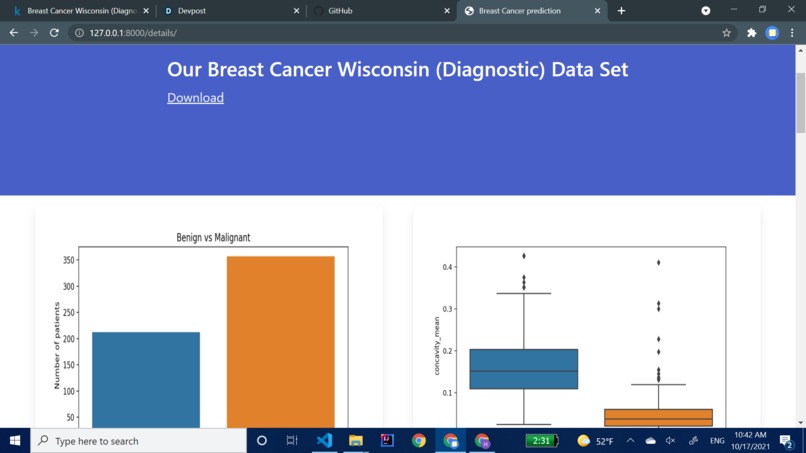Click the blue box in concavity_mean boxplot
The height and width of the screenshot is (453, 806).
[524, 369]
